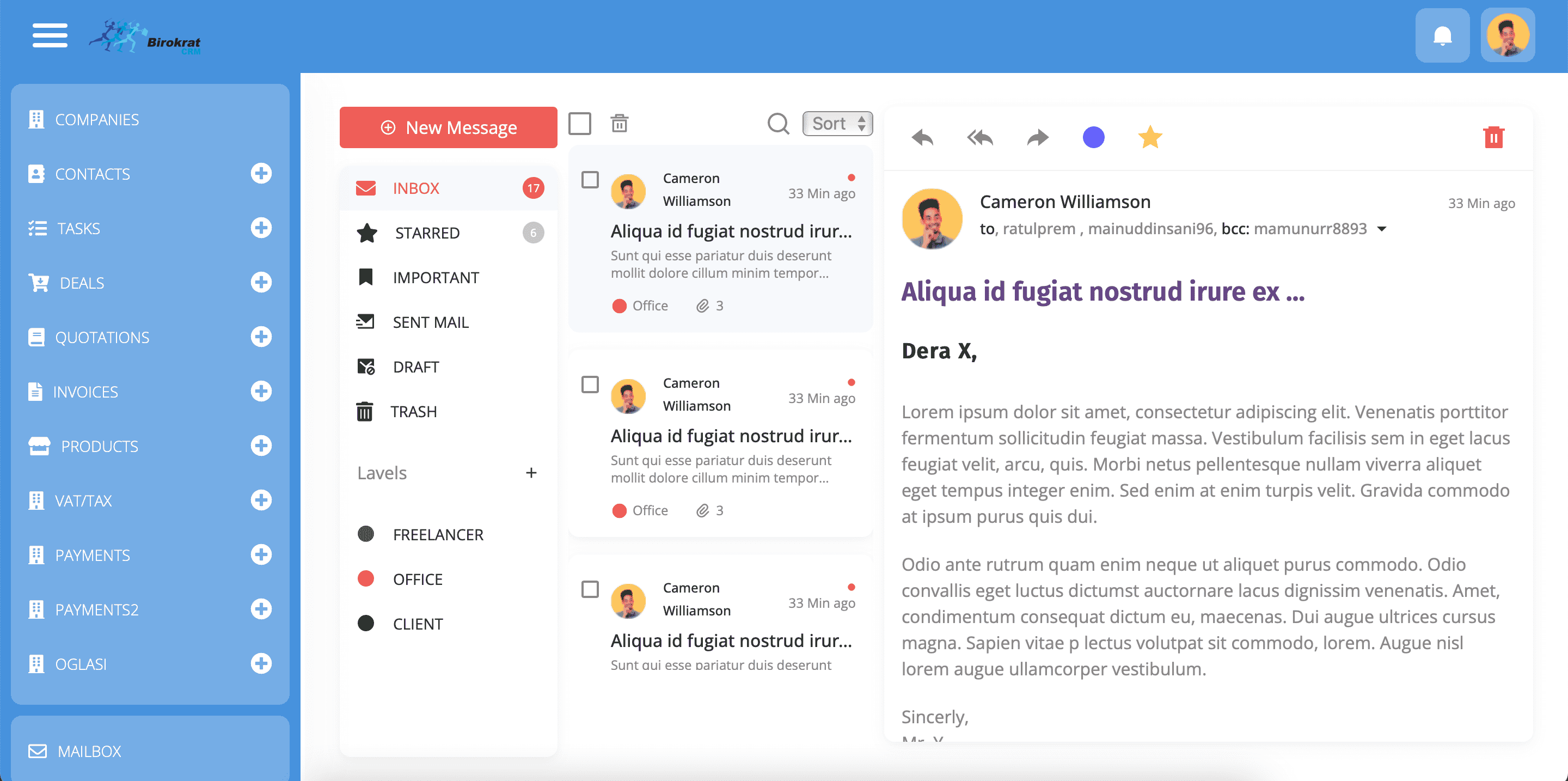This screenshot has height=781, width=1568.
Task: Click Office tag on second message
Action: [640, 510]
